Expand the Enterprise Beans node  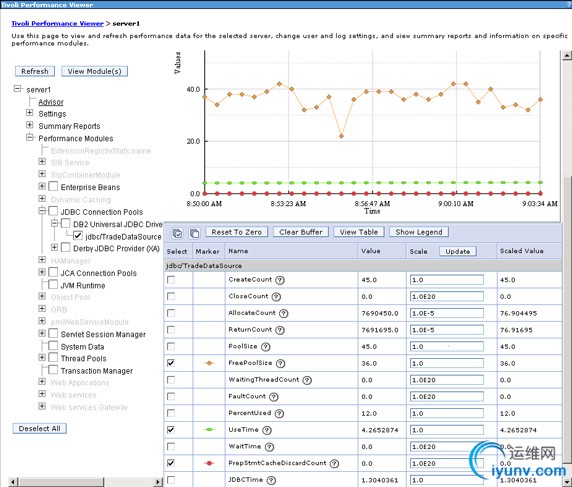[42, 186]
